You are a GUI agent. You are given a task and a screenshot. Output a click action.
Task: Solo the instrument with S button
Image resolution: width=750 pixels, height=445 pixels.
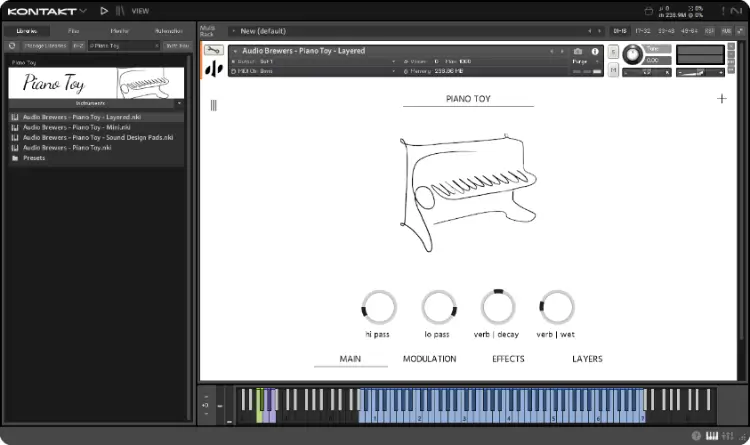tap(613, 52)
